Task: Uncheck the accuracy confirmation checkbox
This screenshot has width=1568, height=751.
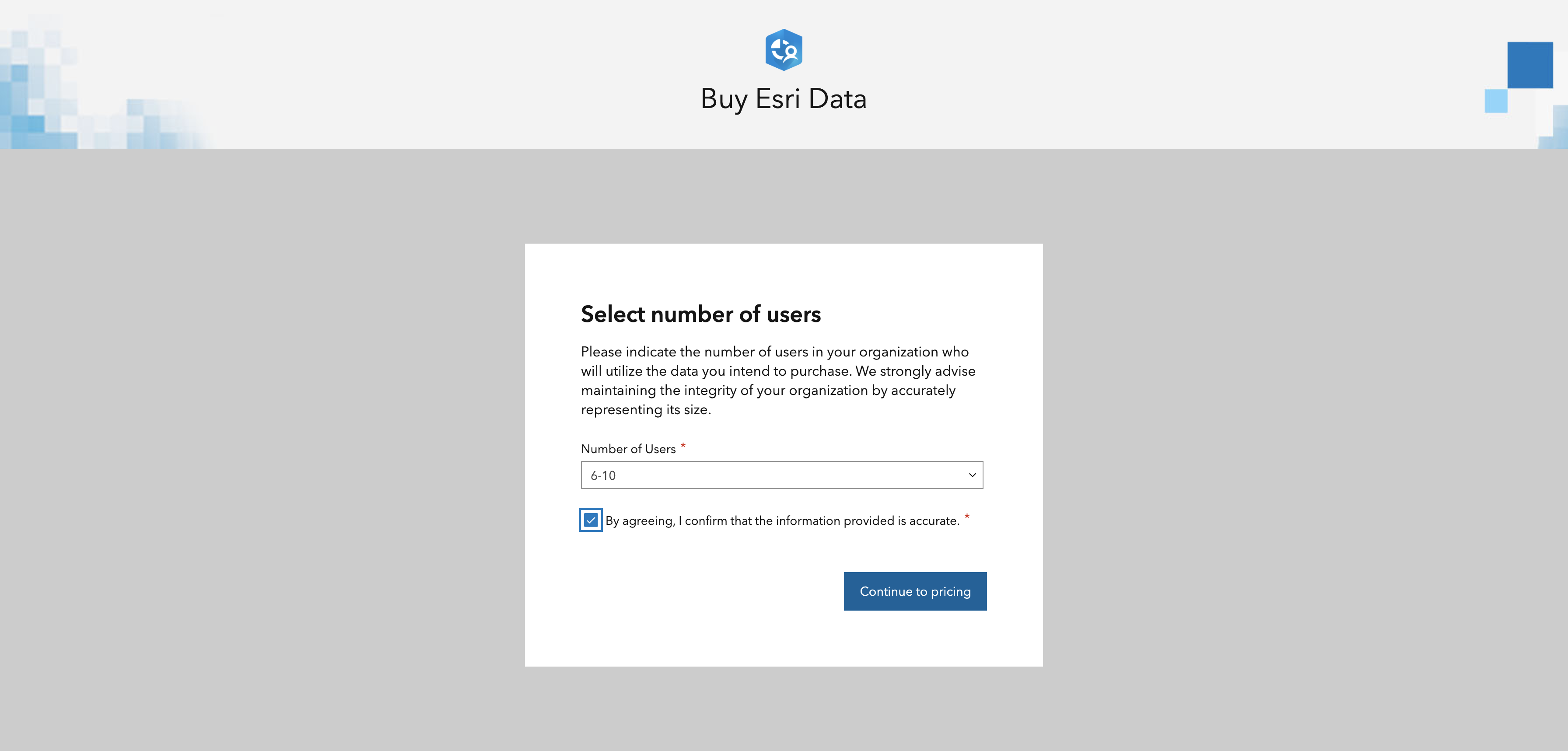Action: coord(591,520)
